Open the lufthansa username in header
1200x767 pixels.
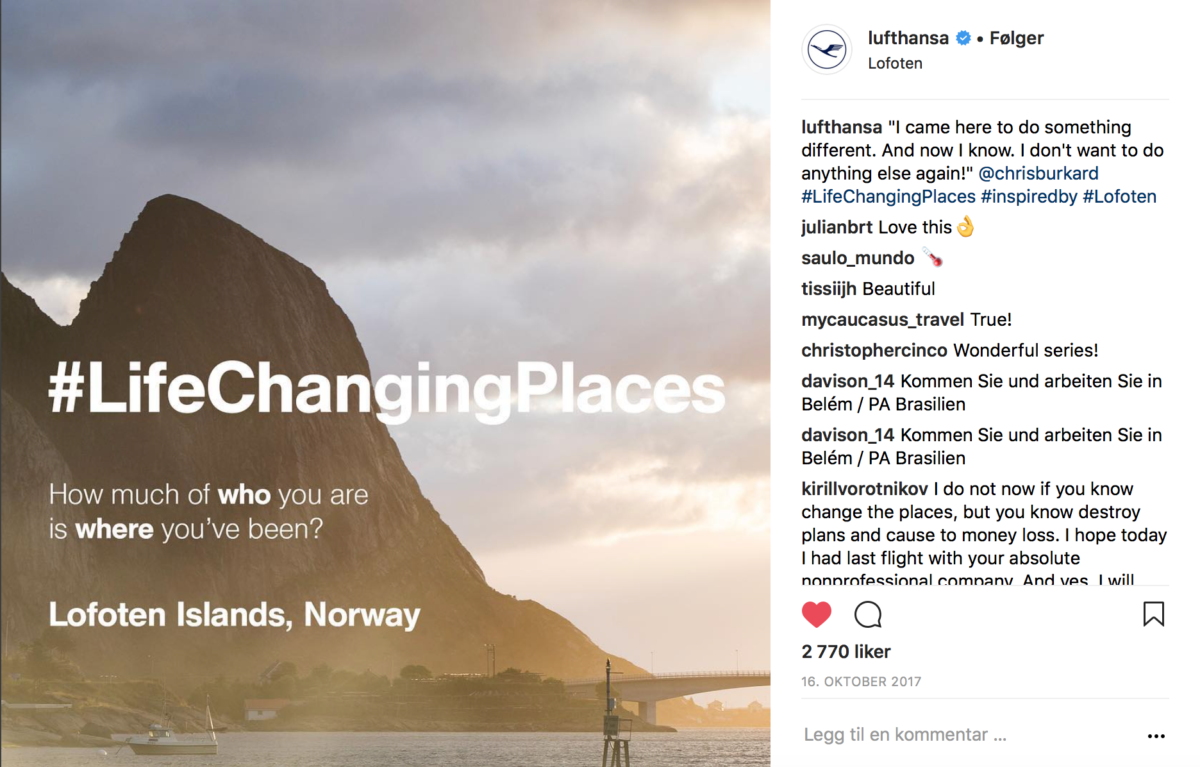pyautogui.click(x=908, y=38)
